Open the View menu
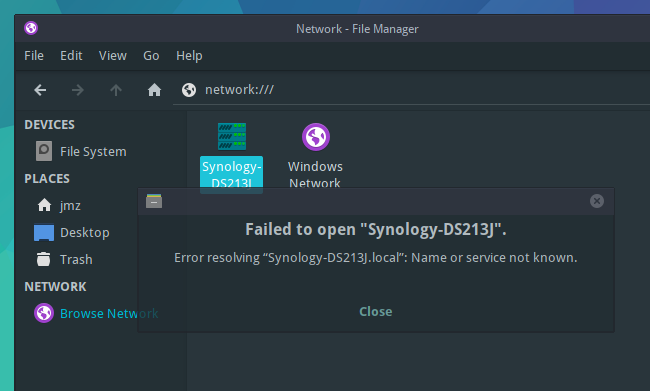This screenshot has width=650, height=391. click(x=112, y=56)
